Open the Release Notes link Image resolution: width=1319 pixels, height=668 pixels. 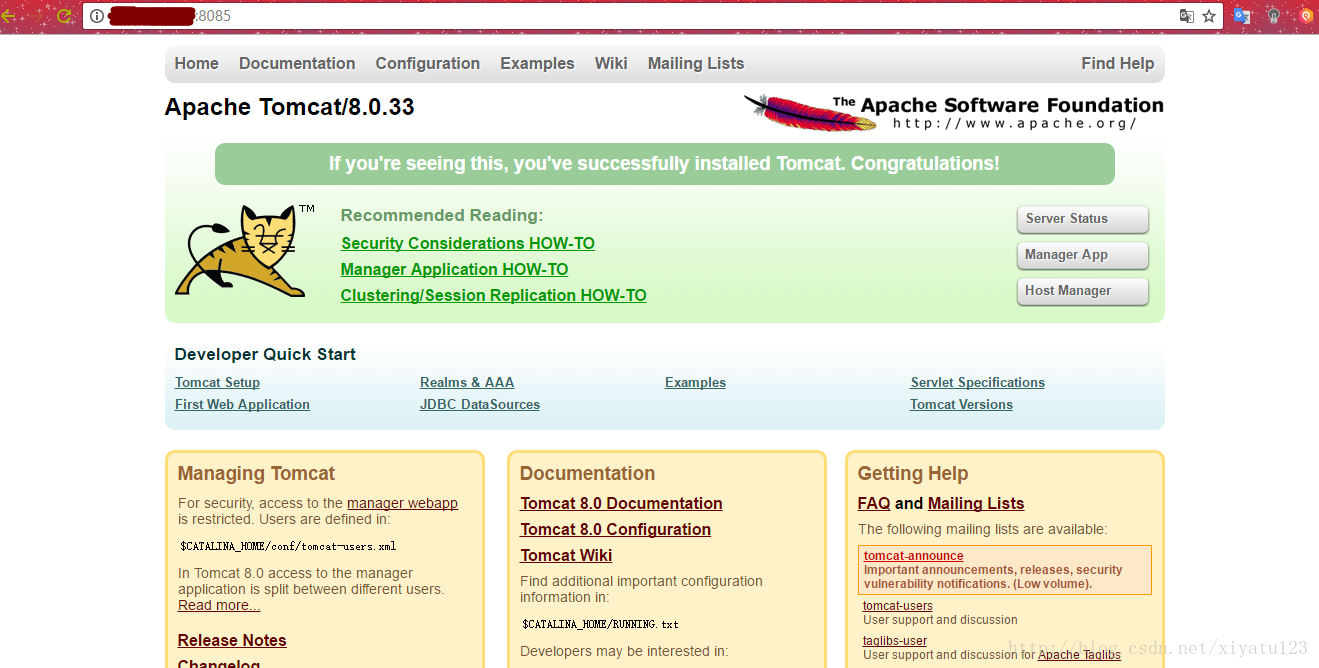pos(232,640)
